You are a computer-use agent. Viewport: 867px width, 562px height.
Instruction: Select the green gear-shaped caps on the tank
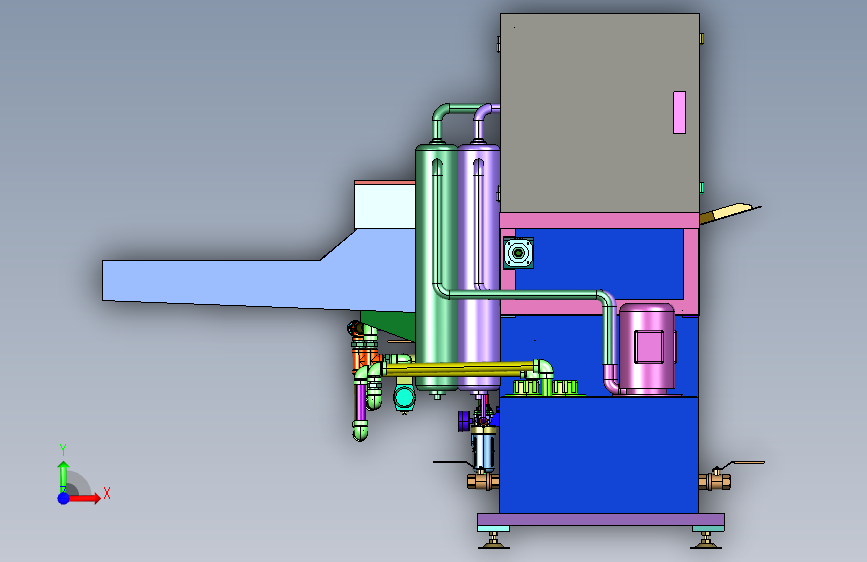[x=545, y=387]
